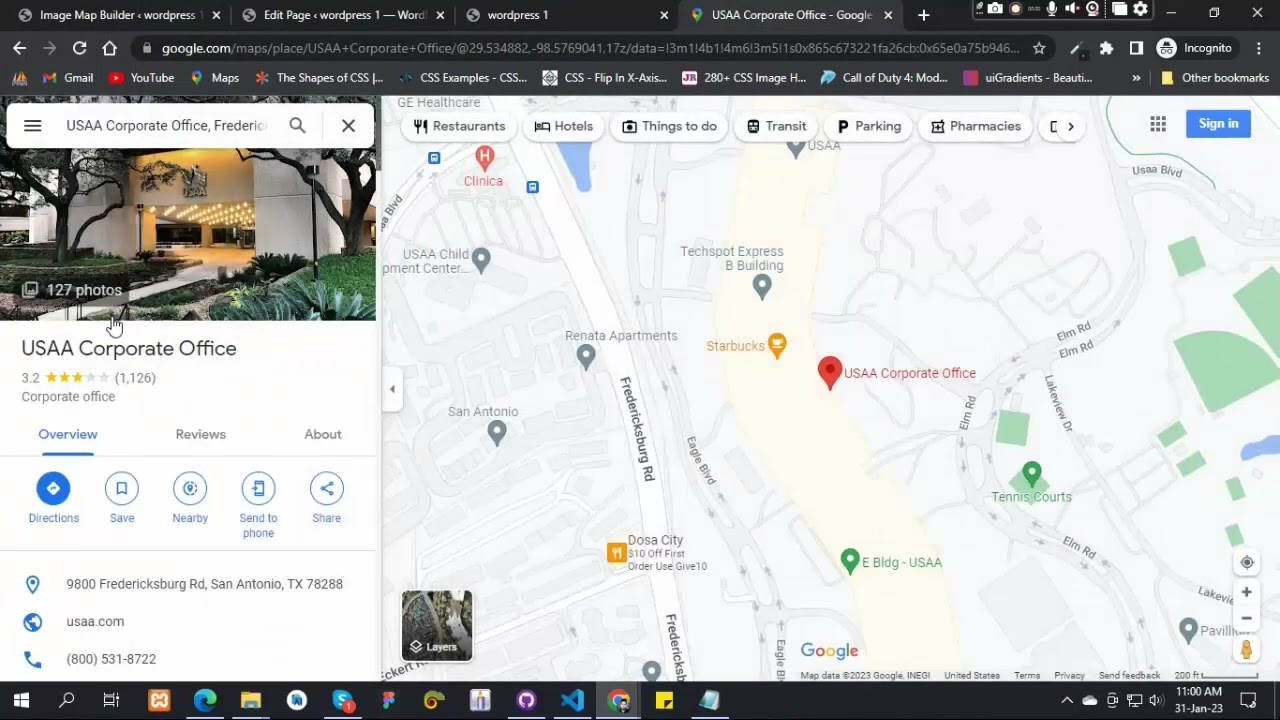Open the usaa.com website link
1280x720 pixels.
[x=95, y=622]
